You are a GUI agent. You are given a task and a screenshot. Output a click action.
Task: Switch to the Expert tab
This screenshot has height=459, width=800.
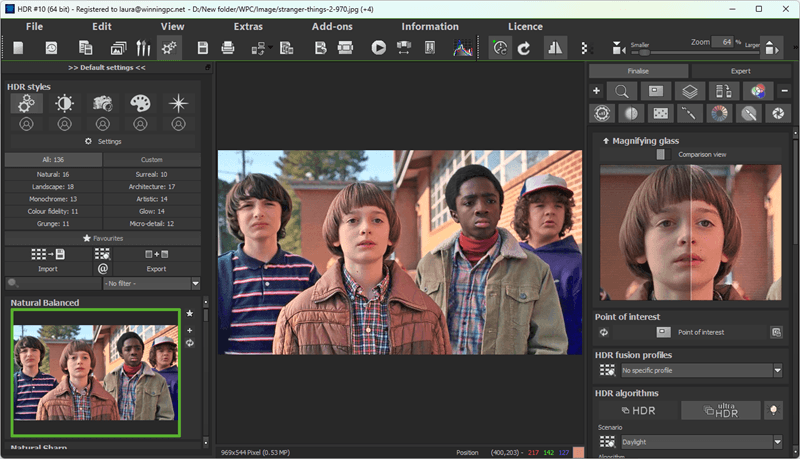740,71
